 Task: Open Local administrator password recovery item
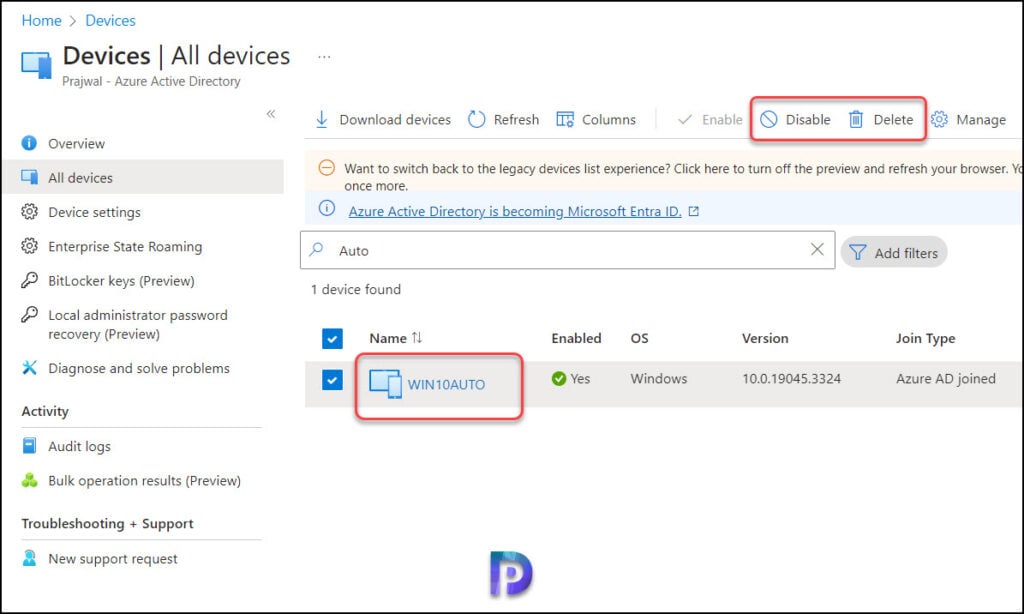(x=138, y=325)
